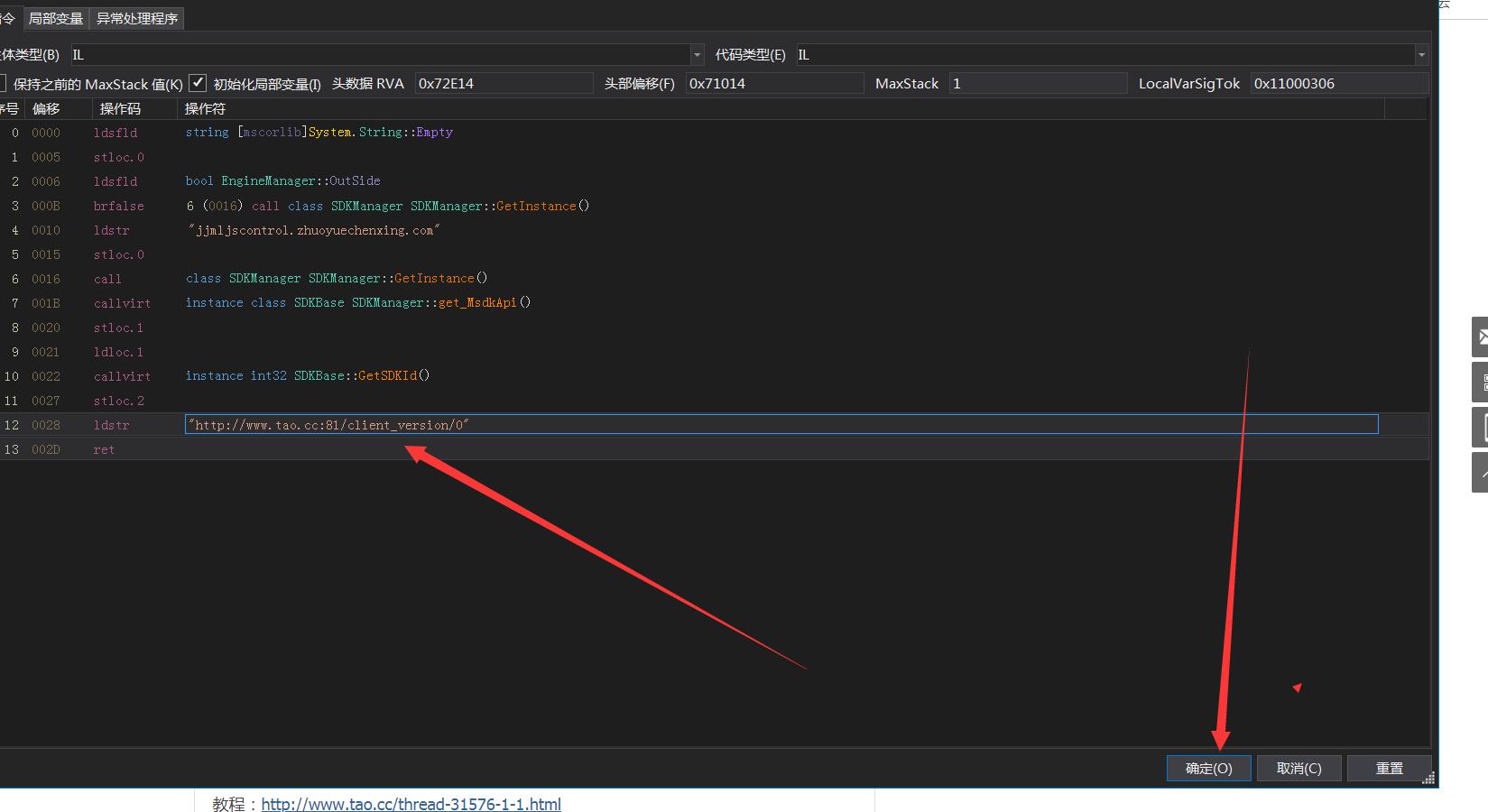
Task: Select the ret instruction row at offset 002D
Action: pos(104,449)
